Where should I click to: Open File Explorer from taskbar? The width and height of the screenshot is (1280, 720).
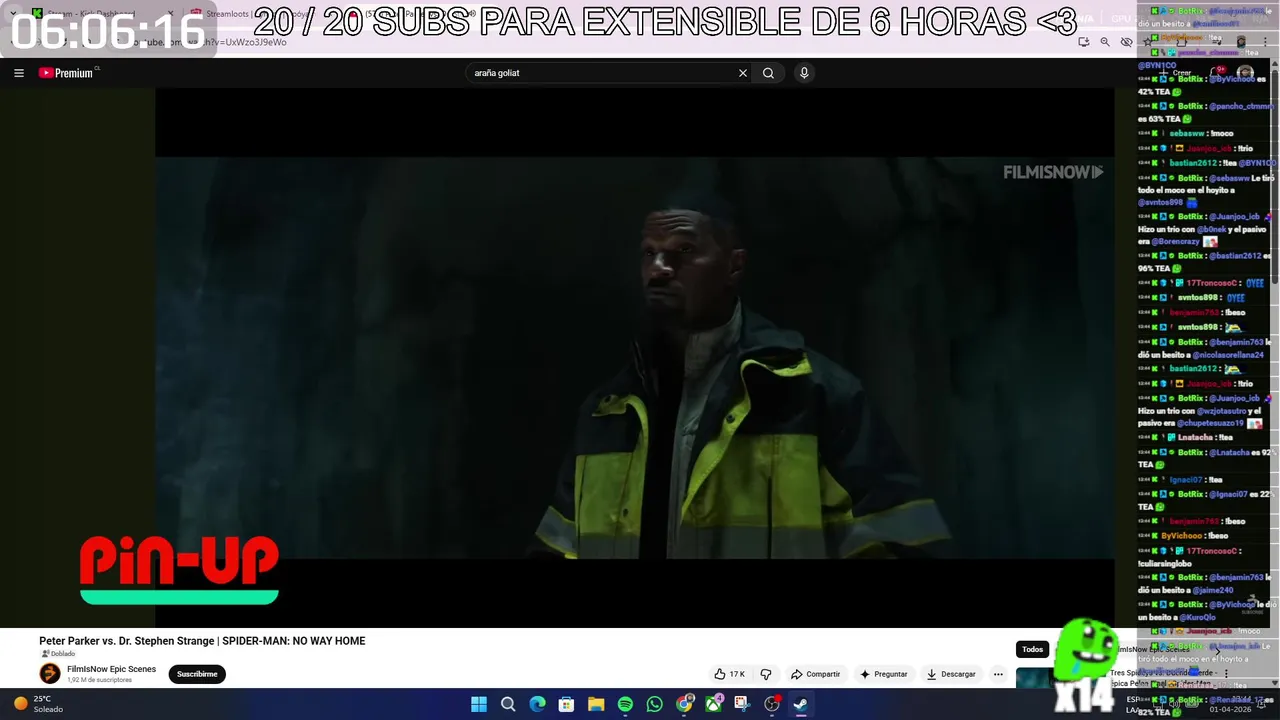click(596, 704)
